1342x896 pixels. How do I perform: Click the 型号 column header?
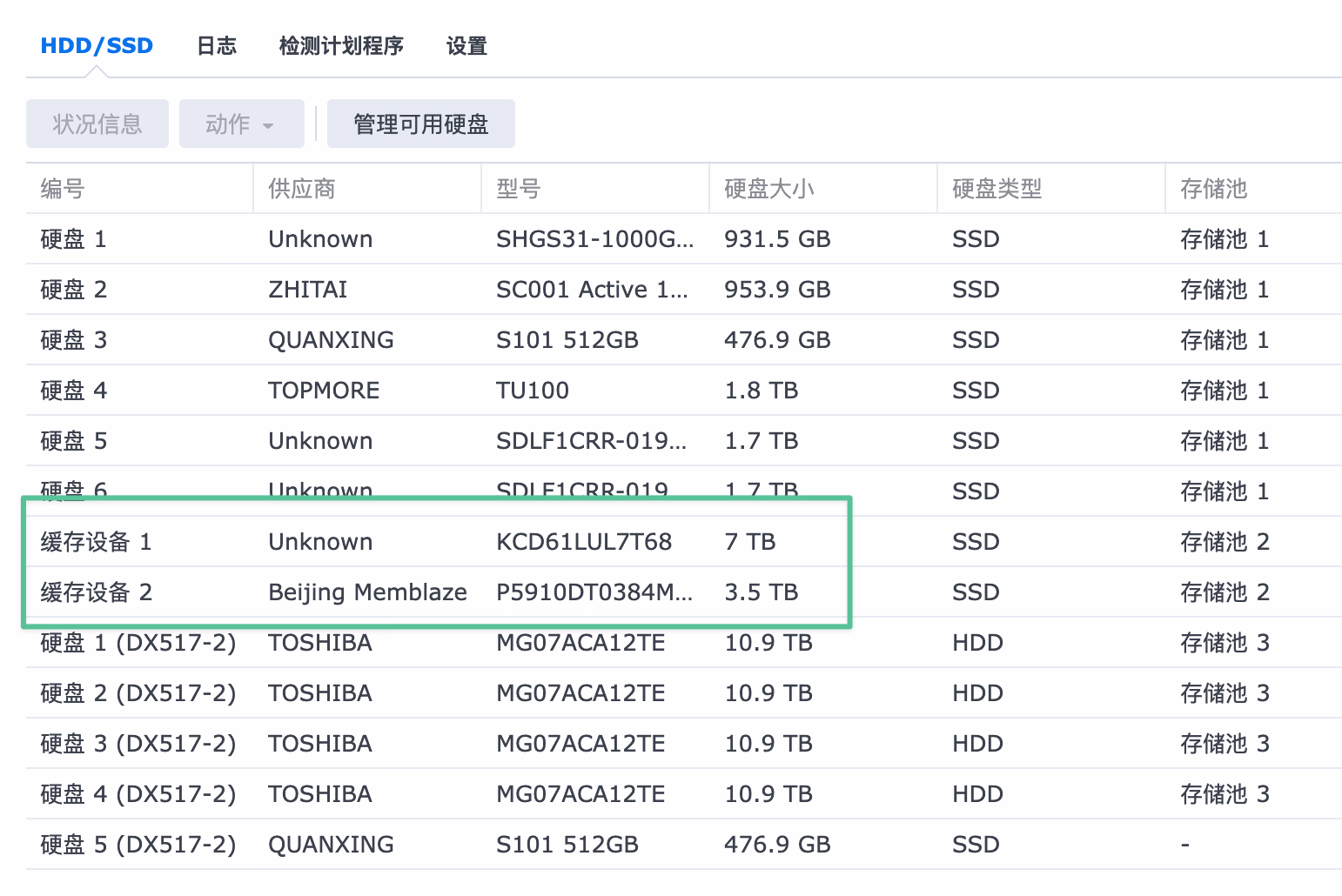click(519, 189)
